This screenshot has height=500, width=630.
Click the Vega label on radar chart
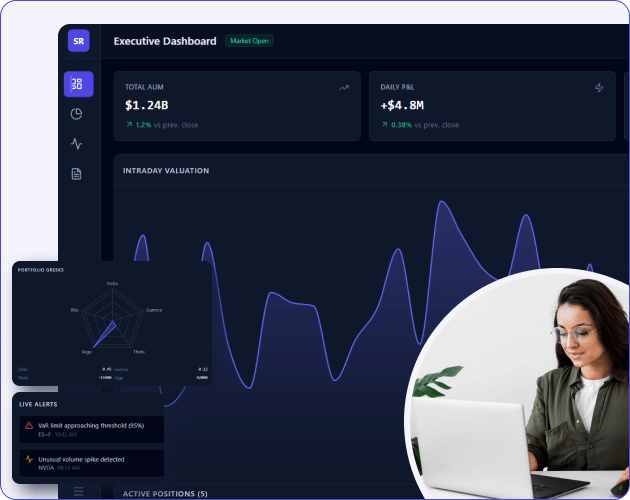87,352
